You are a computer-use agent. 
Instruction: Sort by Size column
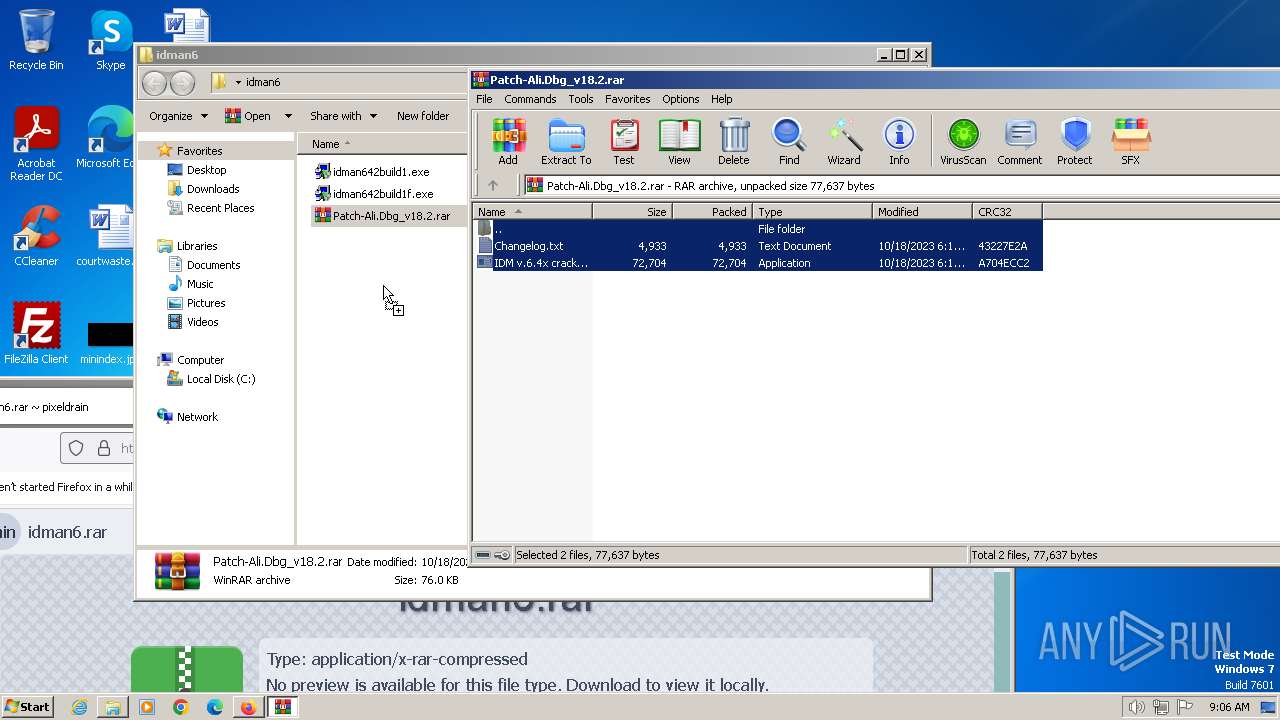click(632, 211)
